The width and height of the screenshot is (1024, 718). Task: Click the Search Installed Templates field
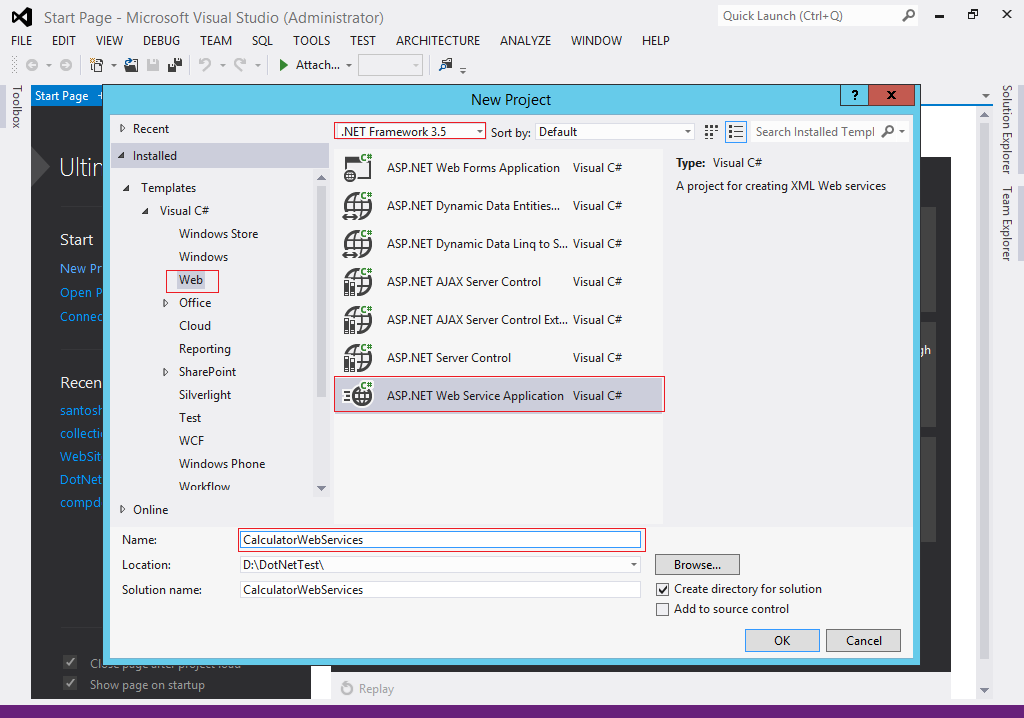tap(814, 132)
